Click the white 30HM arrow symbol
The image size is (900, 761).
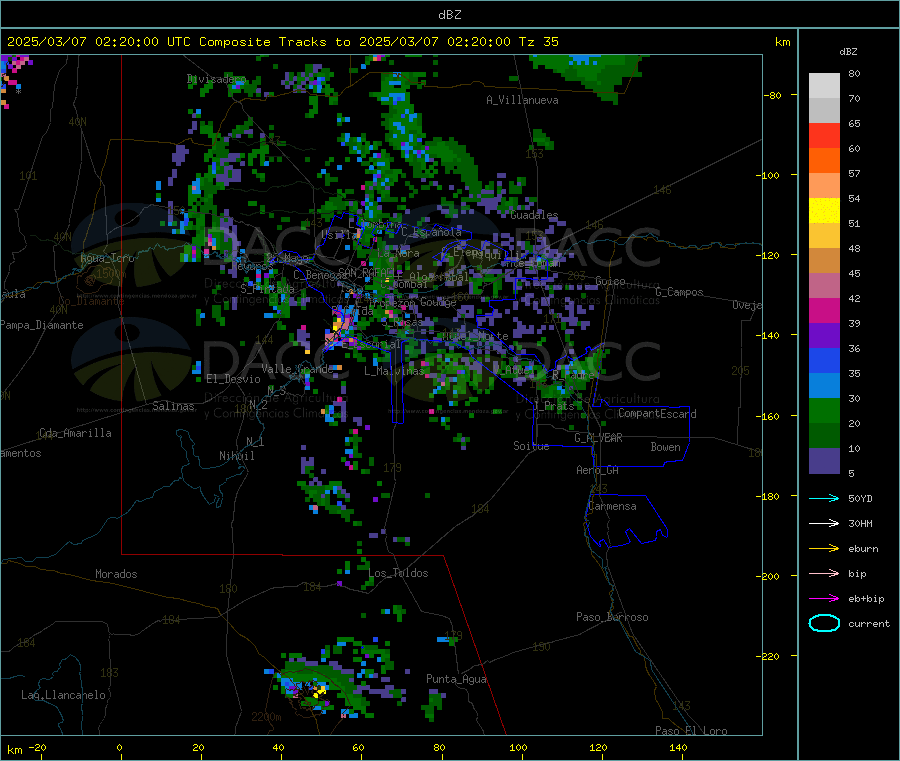[x=824, y=523]
